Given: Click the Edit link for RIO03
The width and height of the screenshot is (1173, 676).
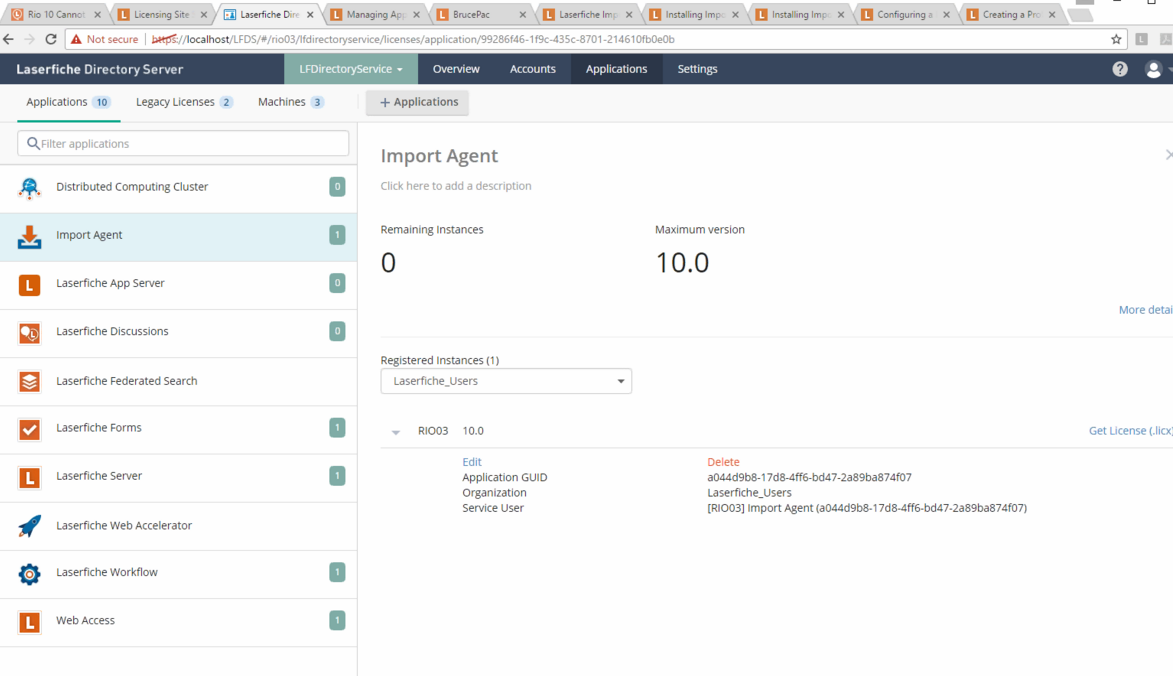Looking at the screenshot, I should 472,462.
